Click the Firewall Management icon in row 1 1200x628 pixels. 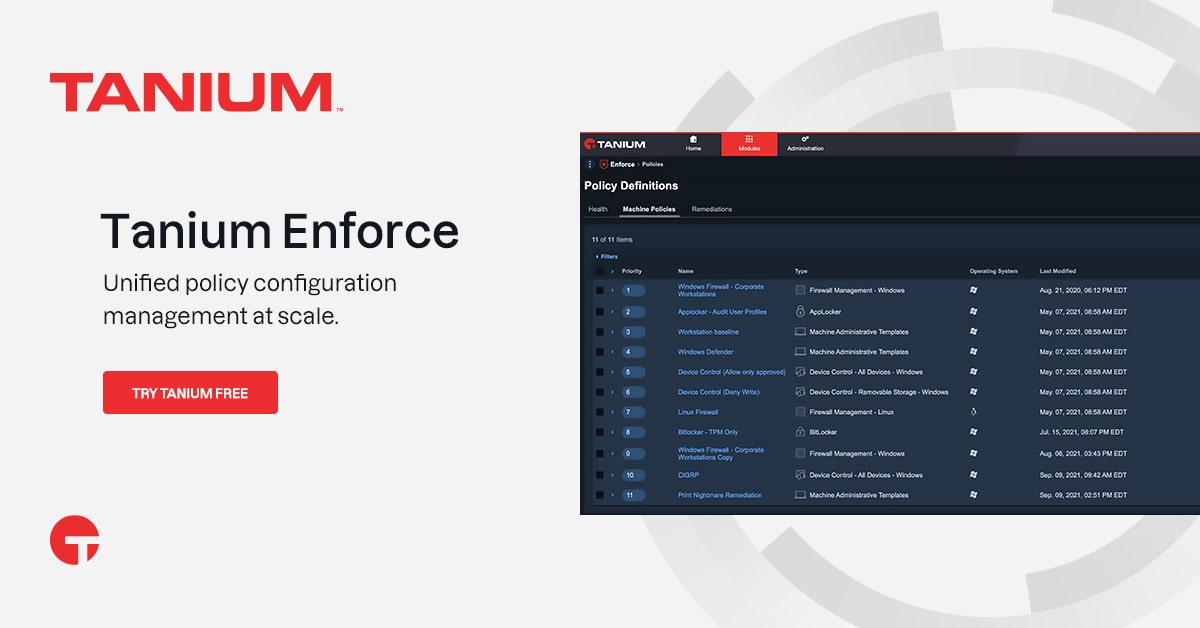800,290
